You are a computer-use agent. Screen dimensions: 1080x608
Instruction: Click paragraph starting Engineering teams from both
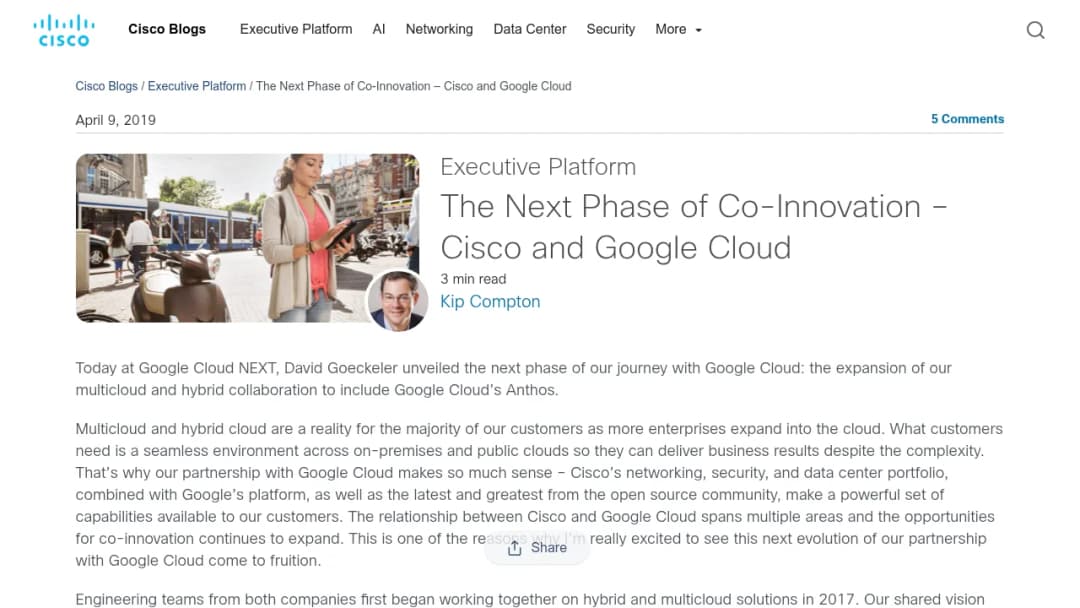[x=530, y=599]
